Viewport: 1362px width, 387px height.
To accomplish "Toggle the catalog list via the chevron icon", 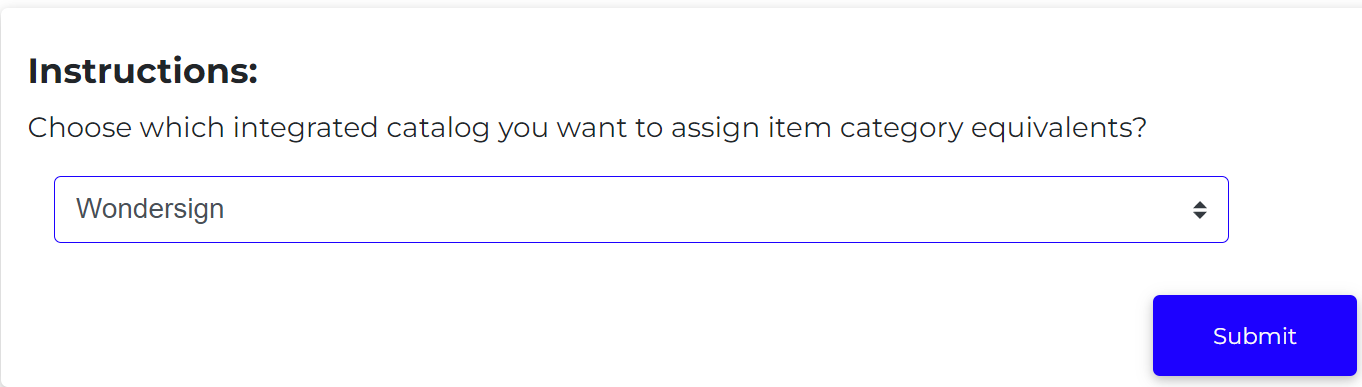I will point(1199,210).
